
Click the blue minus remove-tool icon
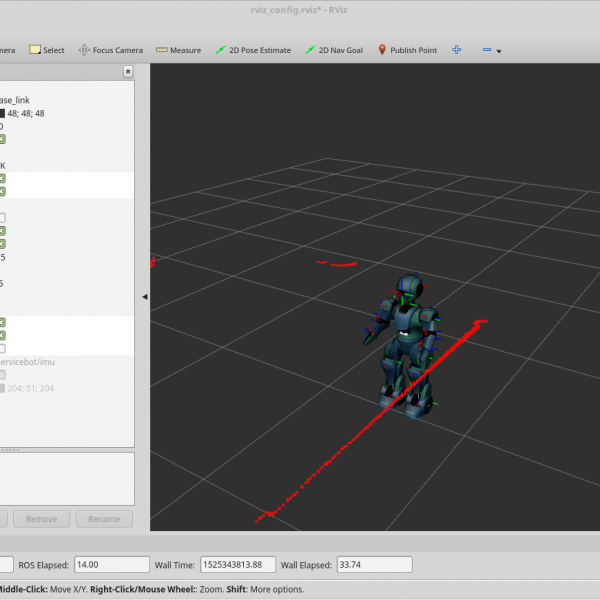[x=487, y=50]
